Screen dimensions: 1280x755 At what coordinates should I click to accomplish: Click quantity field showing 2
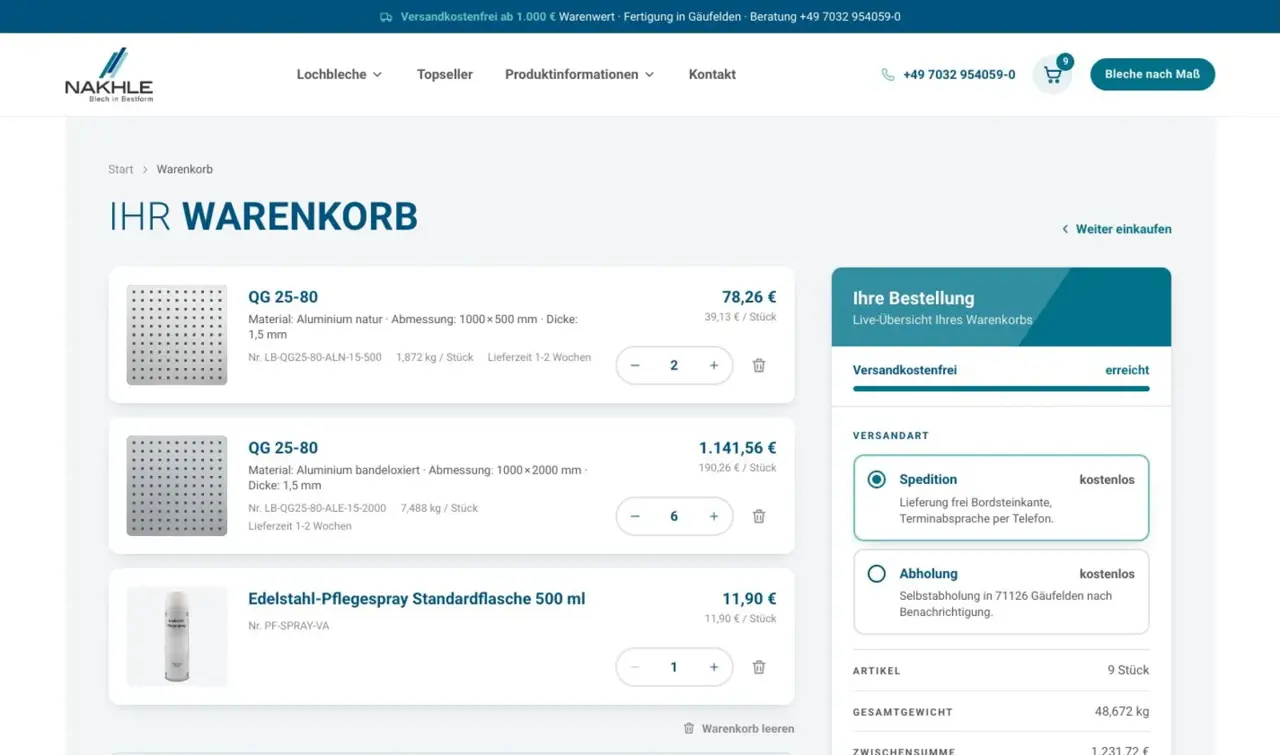pyautogui.click(x=674, y=366)
